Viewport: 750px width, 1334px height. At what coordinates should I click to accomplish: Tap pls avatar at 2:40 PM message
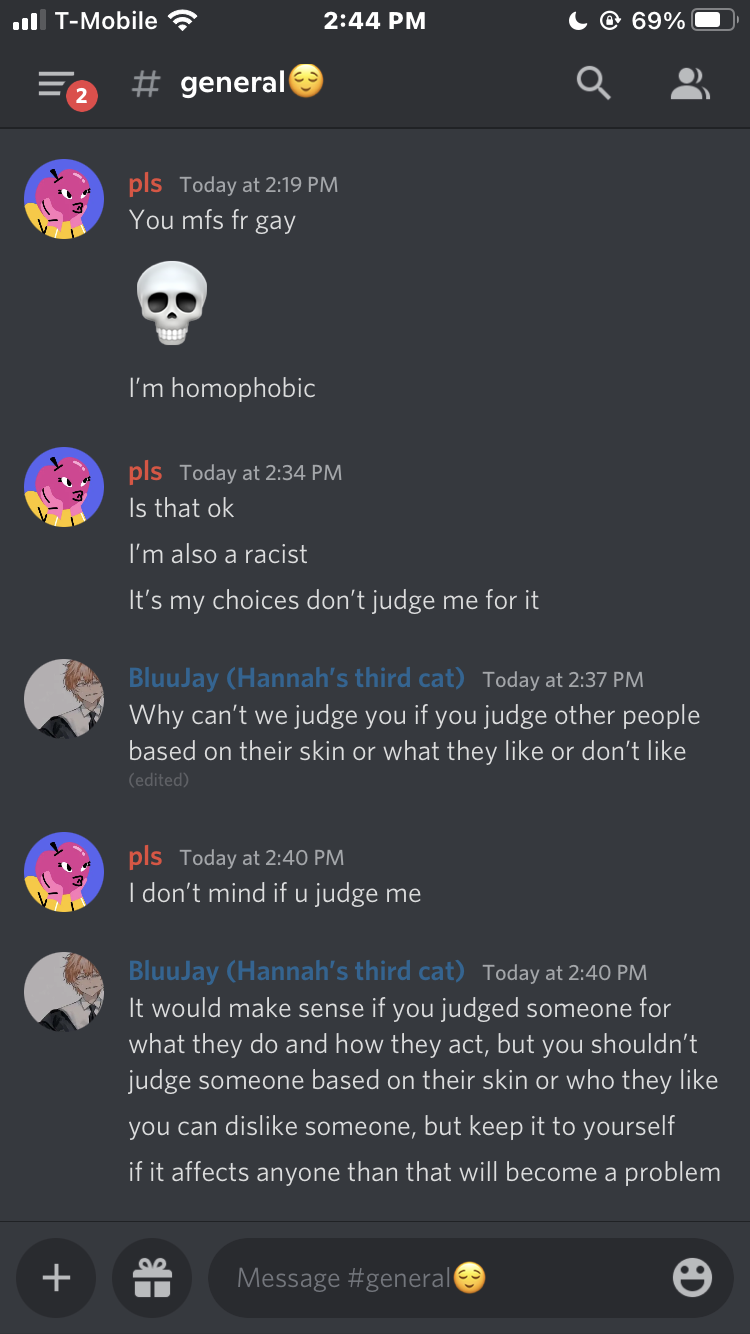click(x=64, y=872)
